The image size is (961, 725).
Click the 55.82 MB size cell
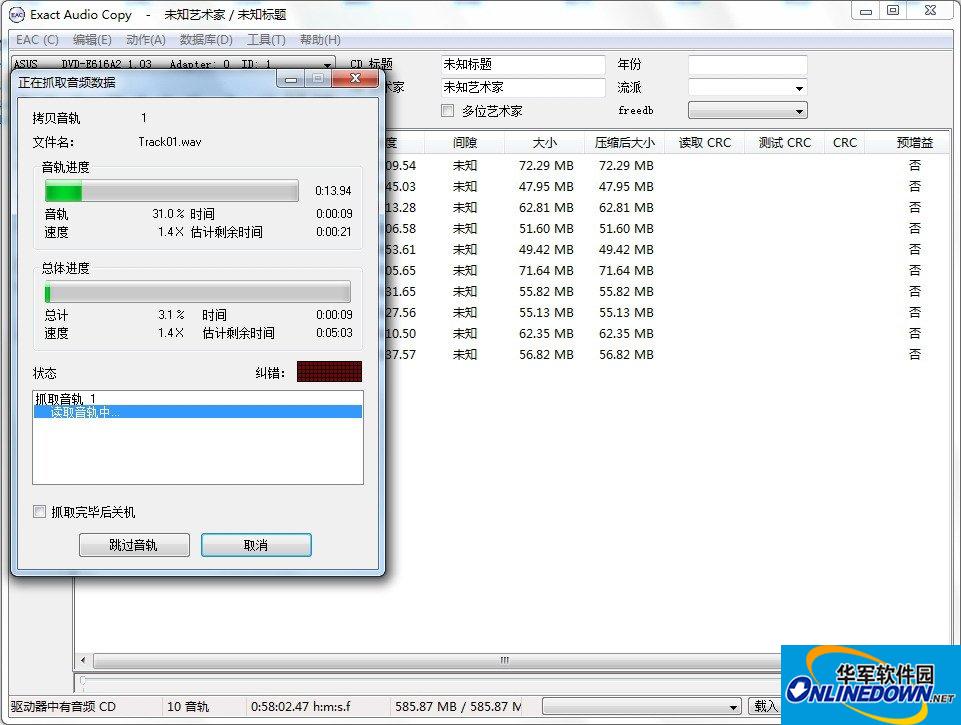(x=546, y=292)
